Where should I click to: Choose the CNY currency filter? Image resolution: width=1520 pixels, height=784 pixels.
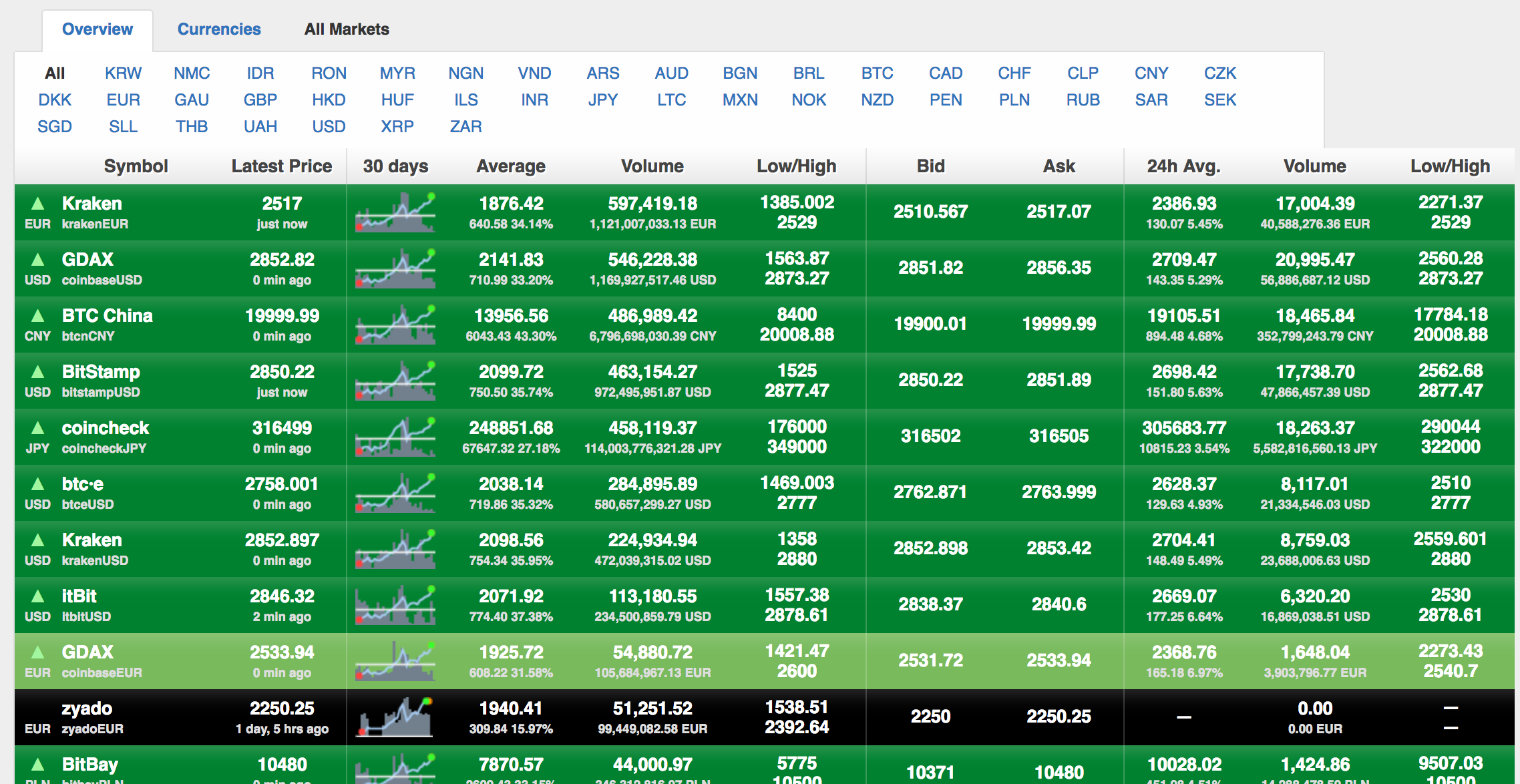(x=1151, y=73)
